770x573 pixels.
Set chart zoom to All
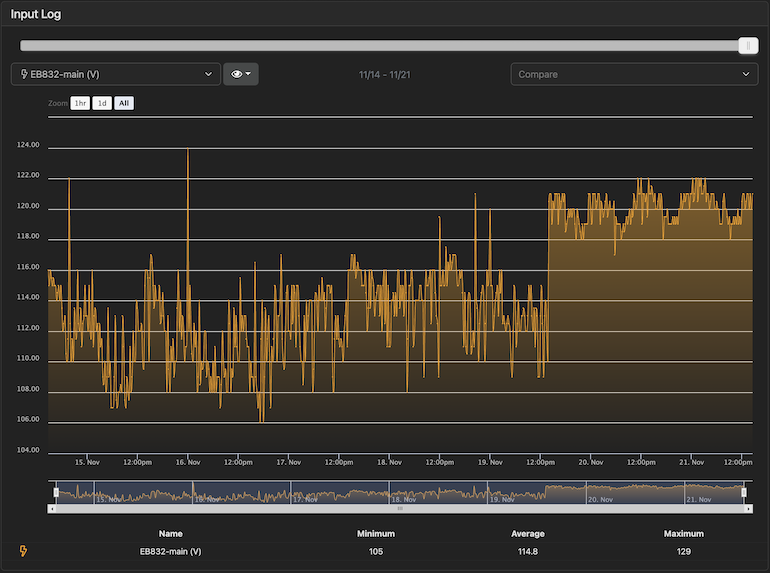click(124, 103)
